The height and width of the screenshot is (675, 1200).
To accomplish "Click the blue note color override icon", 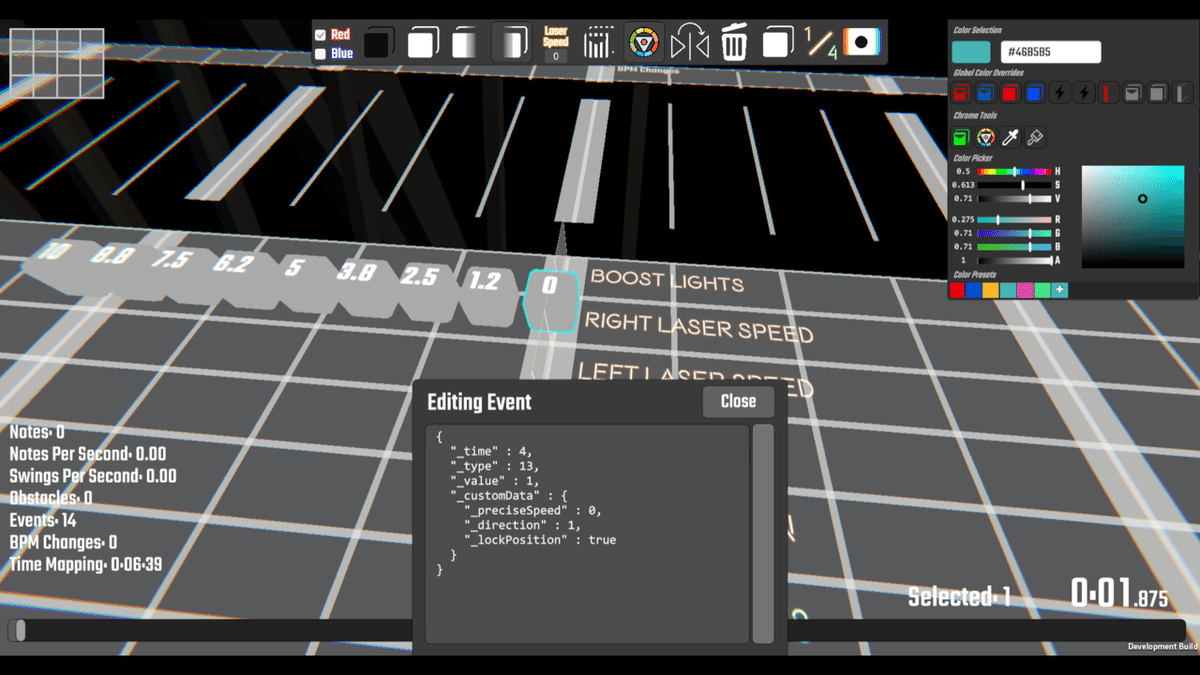I will (x=986, y=94).
